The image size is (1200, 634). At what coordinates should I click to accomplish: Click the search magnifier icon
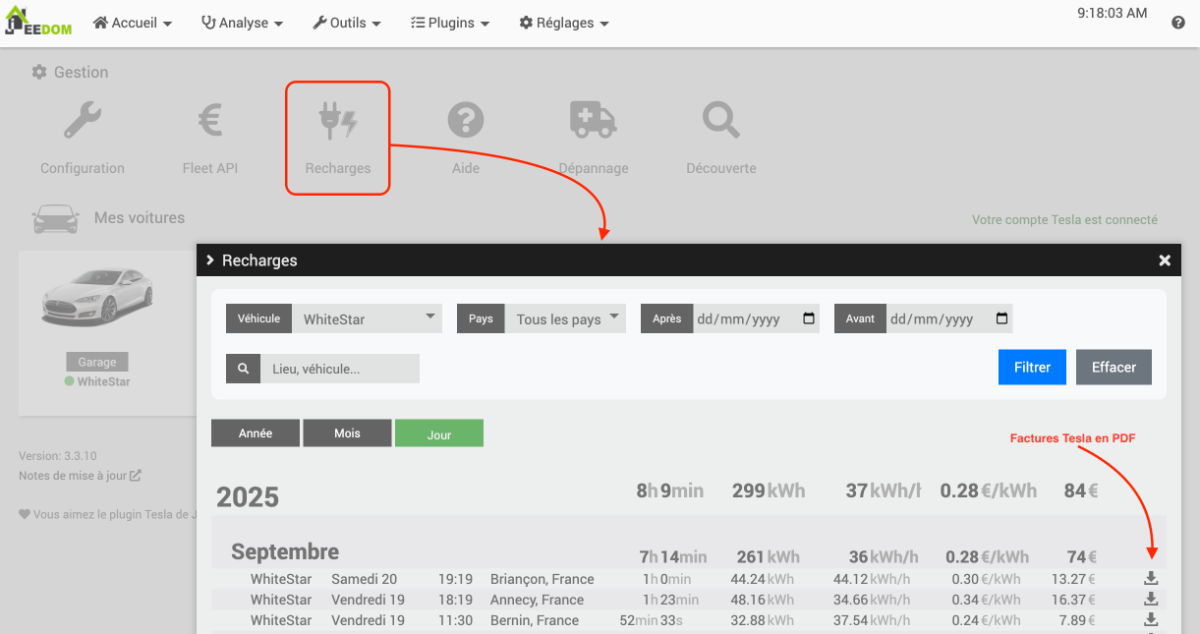[x=243, y=369]
